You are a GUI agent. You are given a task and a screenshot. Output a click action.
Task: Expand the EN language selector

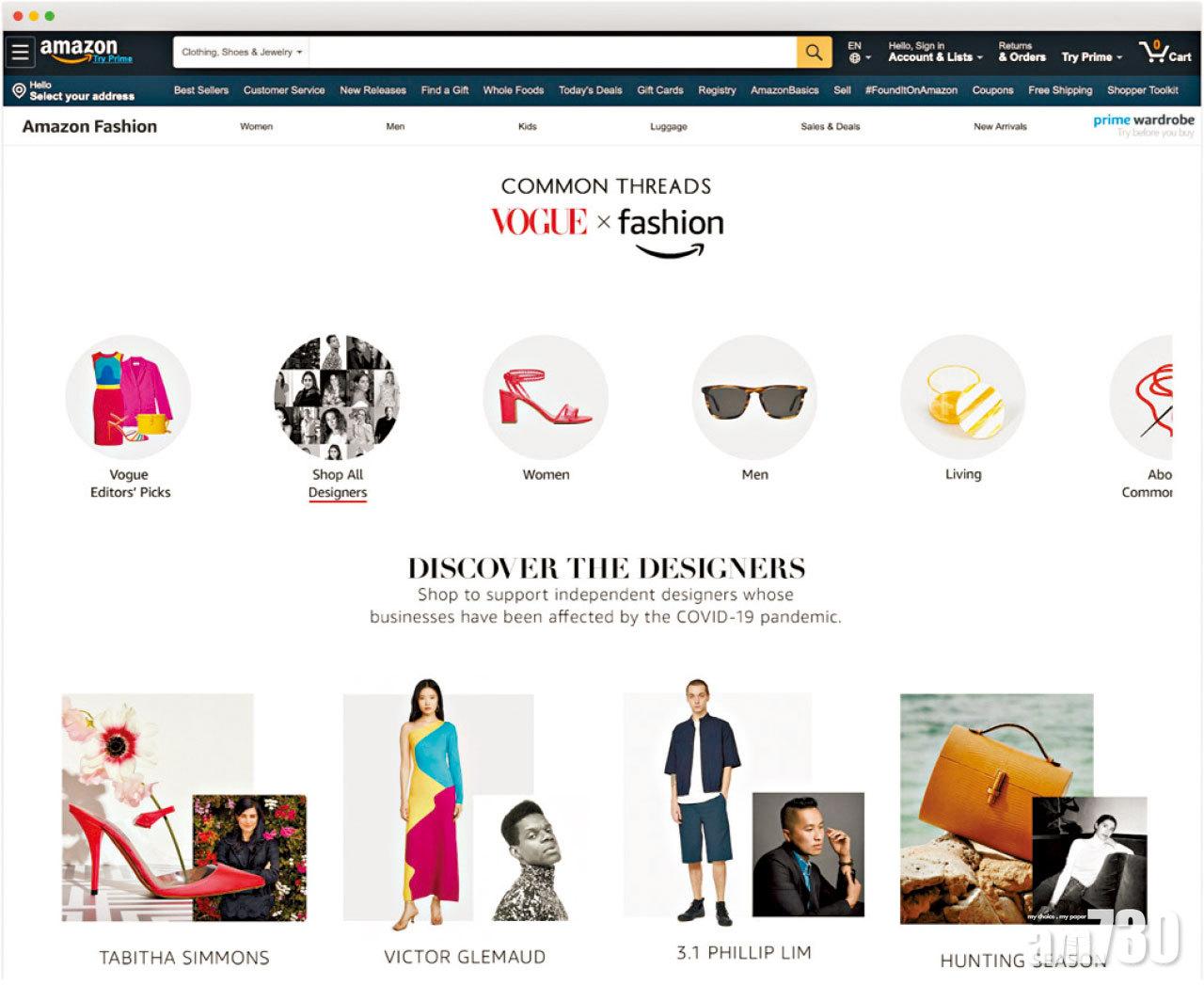pos(859,52)
